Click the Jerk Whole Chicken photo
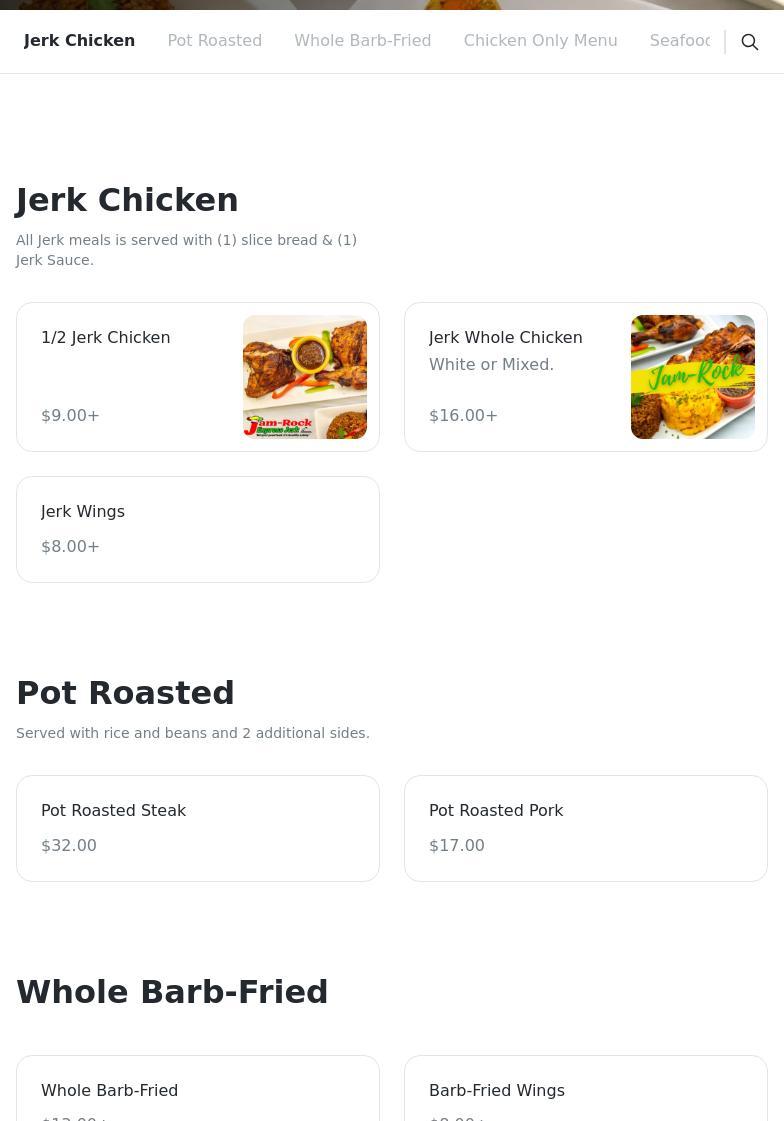The height and width of the screenshot is (1121, 784). (693, 377)
